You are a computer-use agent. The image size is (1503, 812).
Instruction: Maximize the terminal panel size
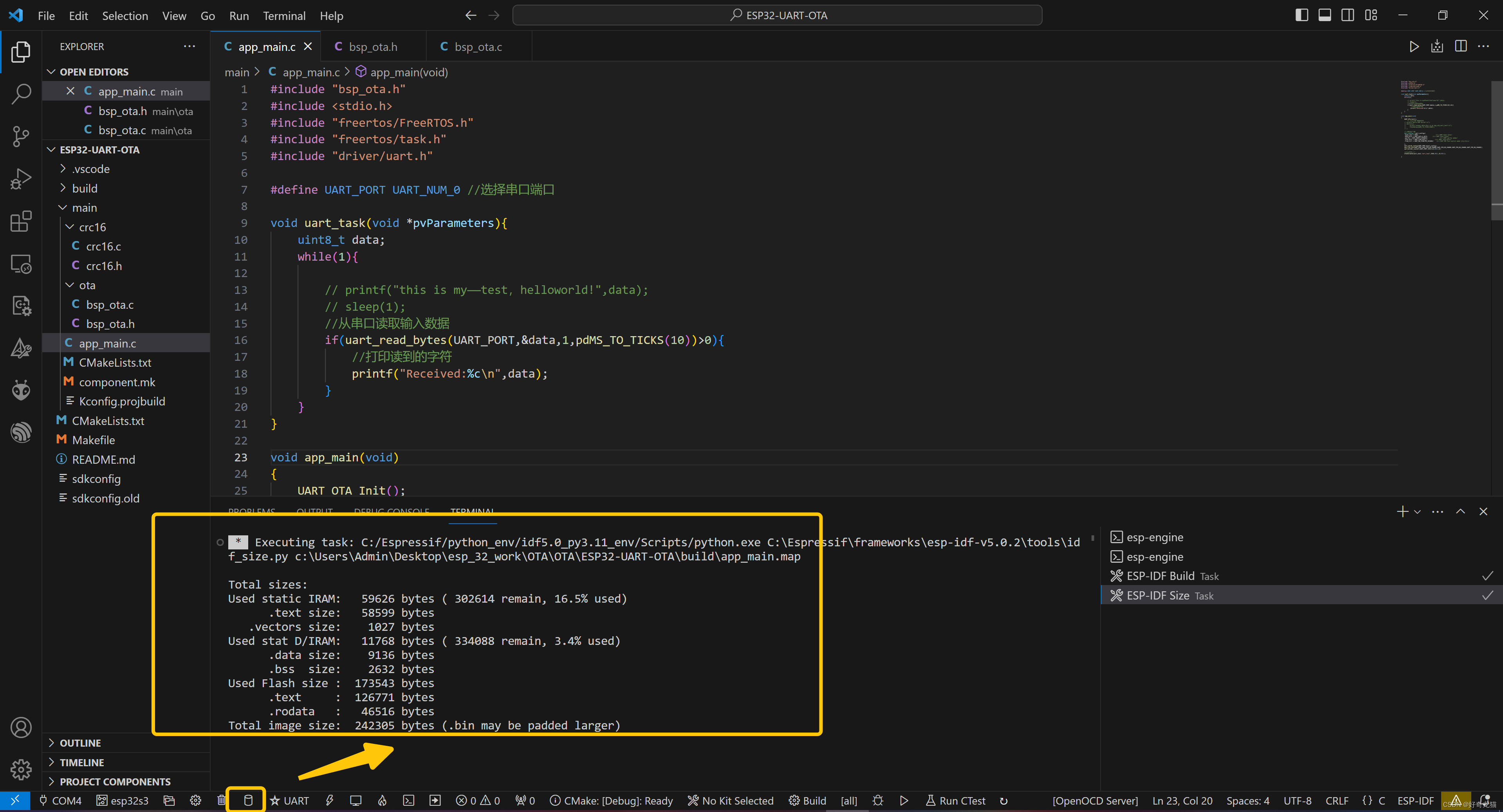pos(1460,511)
